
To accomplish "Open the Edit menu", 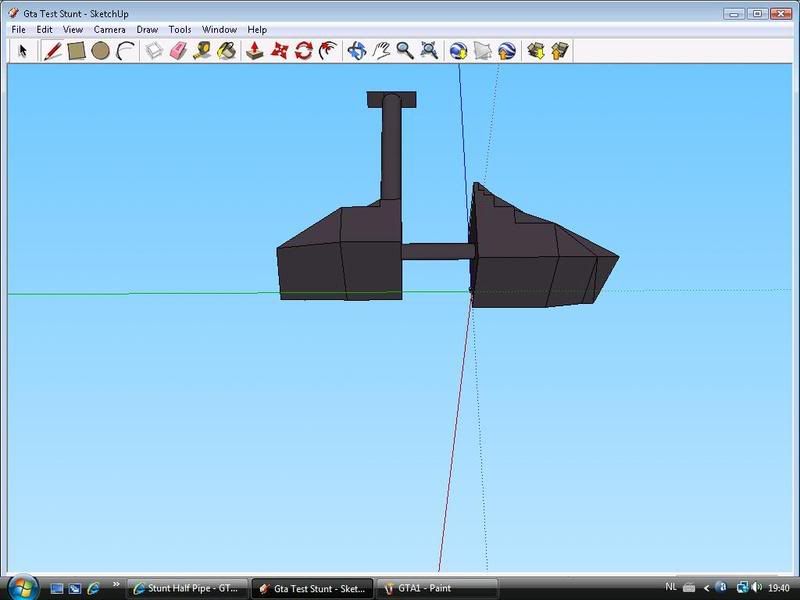I will [x=44, y=30].
